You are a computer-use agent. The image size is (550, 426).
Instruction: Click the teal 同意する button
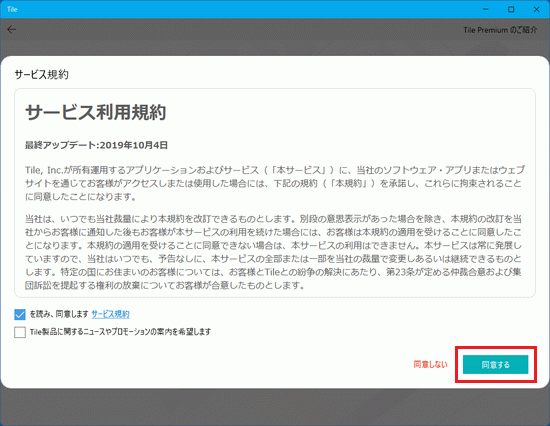495,365
